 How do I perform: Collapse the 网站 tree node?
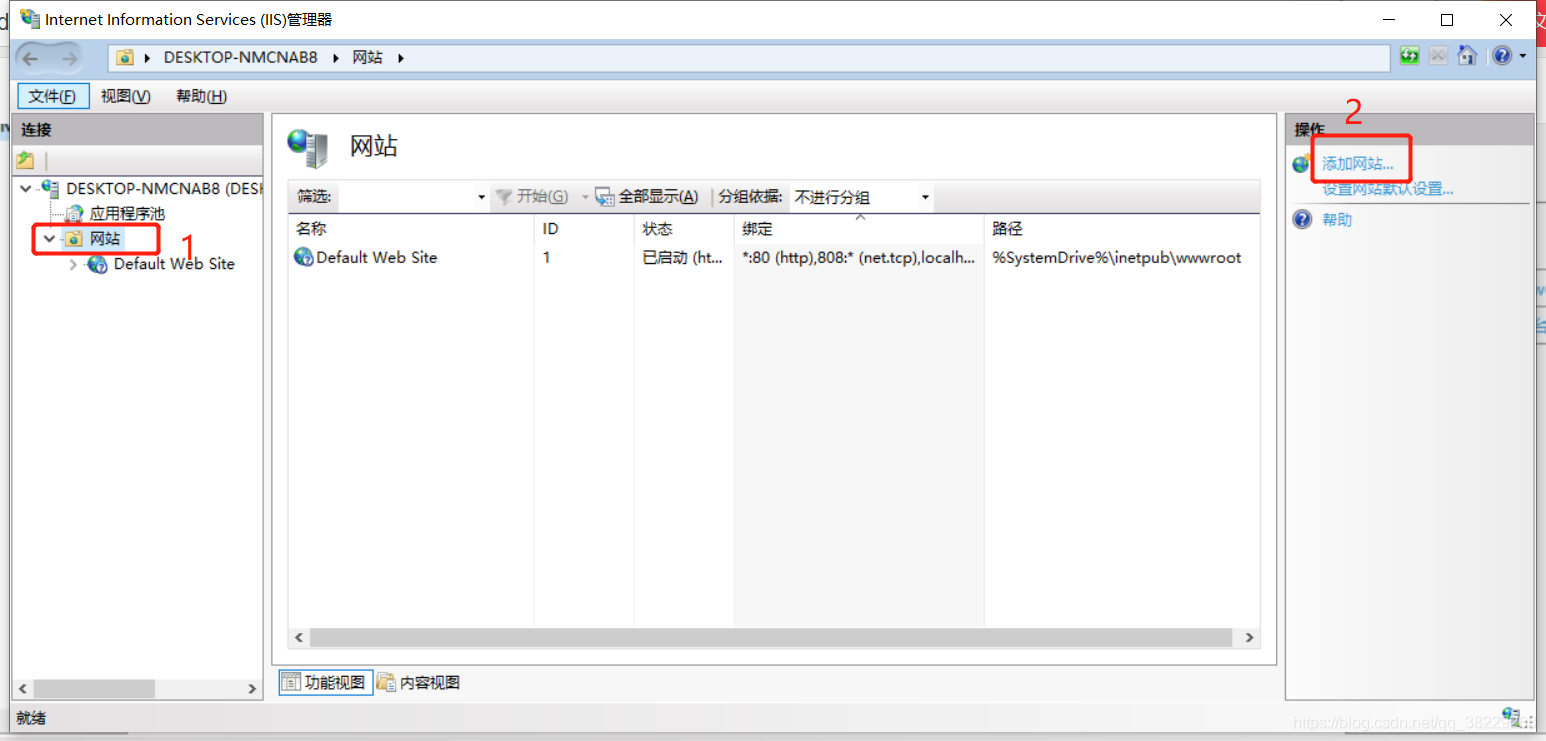(x=49, y=238)
